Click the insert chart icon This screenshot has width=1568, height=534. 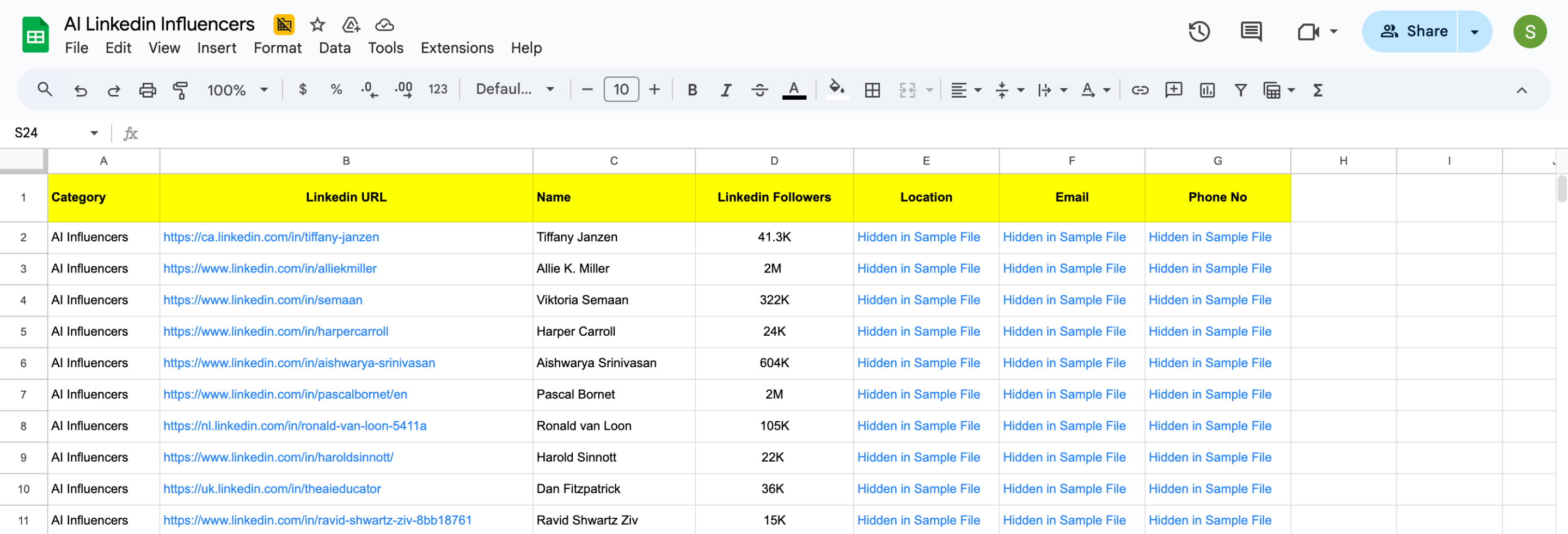(x=1206, y=90)
